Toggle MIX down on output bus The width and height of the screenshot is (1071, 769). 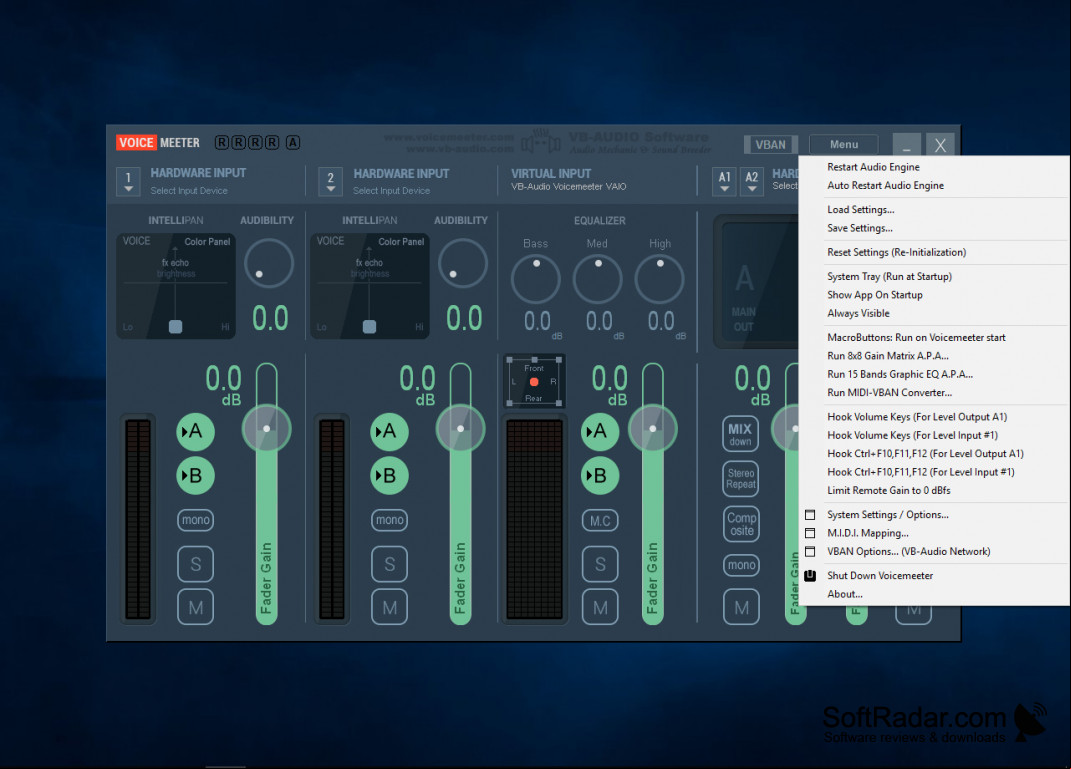point(740,434)
